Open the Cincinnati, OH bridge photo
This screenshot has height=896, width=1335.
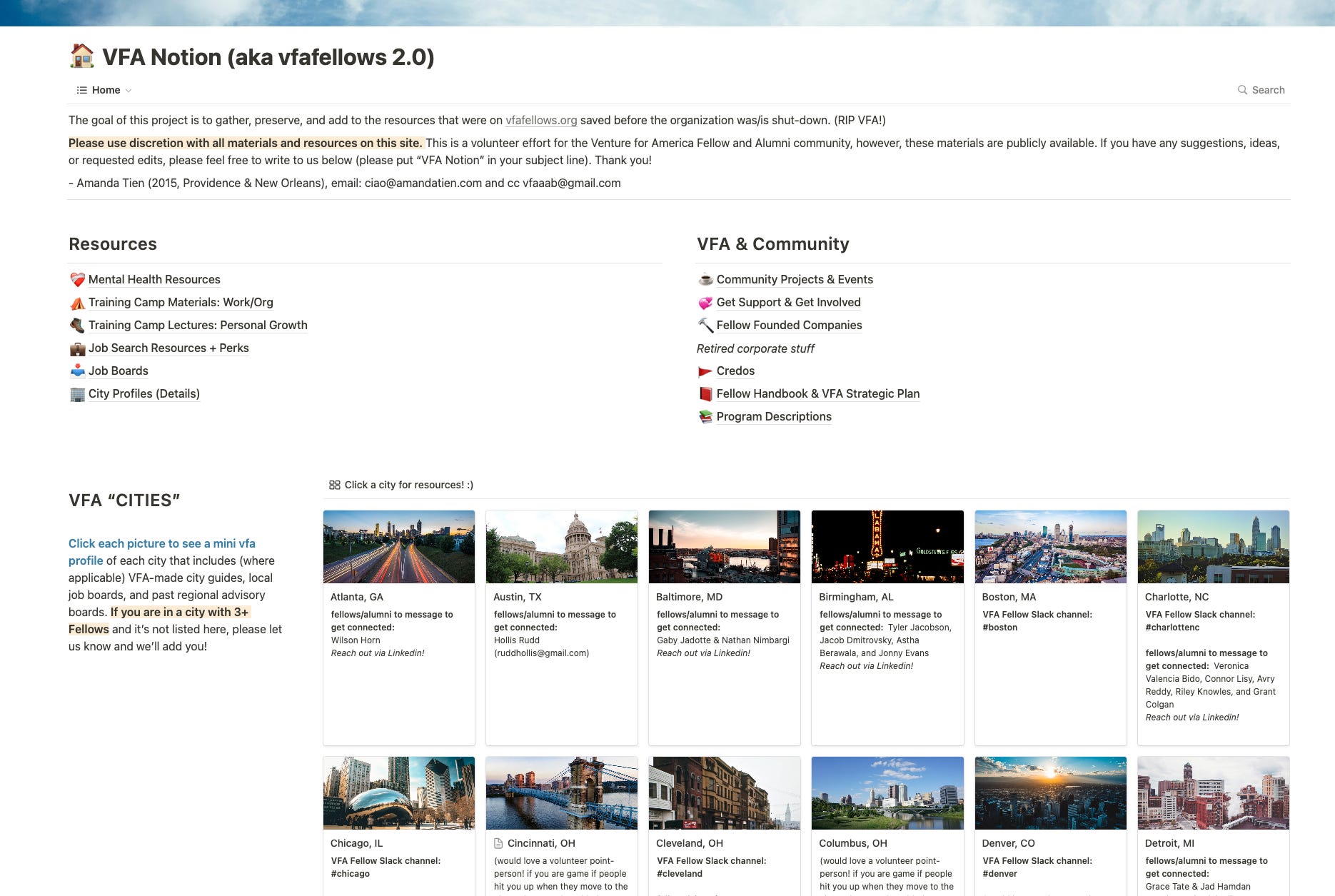pos(562,793)
